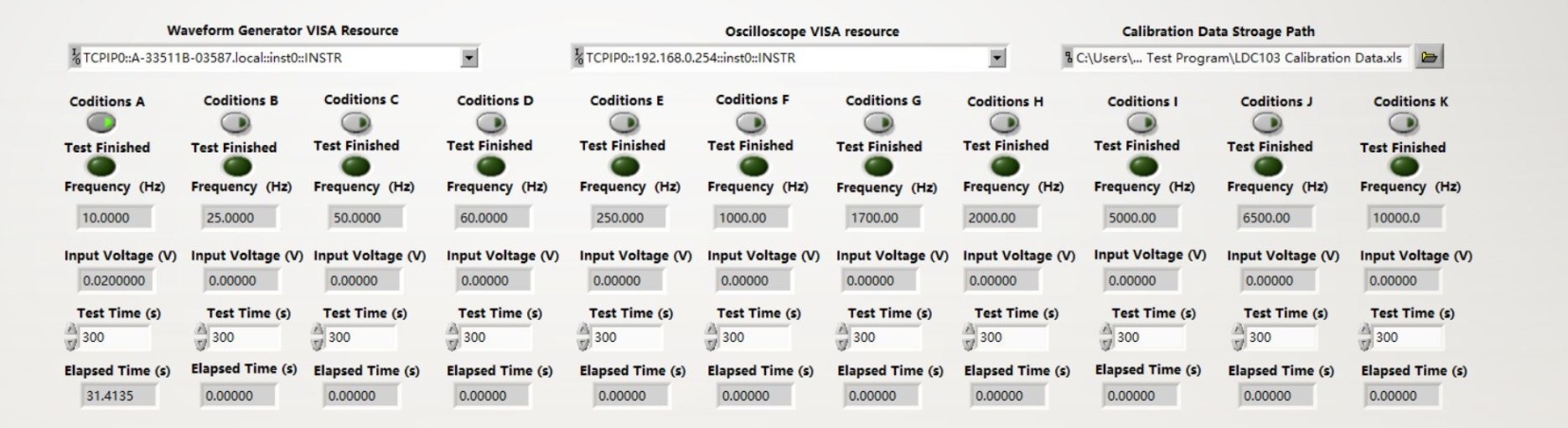Open the calibration data folder browse icon
1568x428 pixels.
click(1429, 58)
